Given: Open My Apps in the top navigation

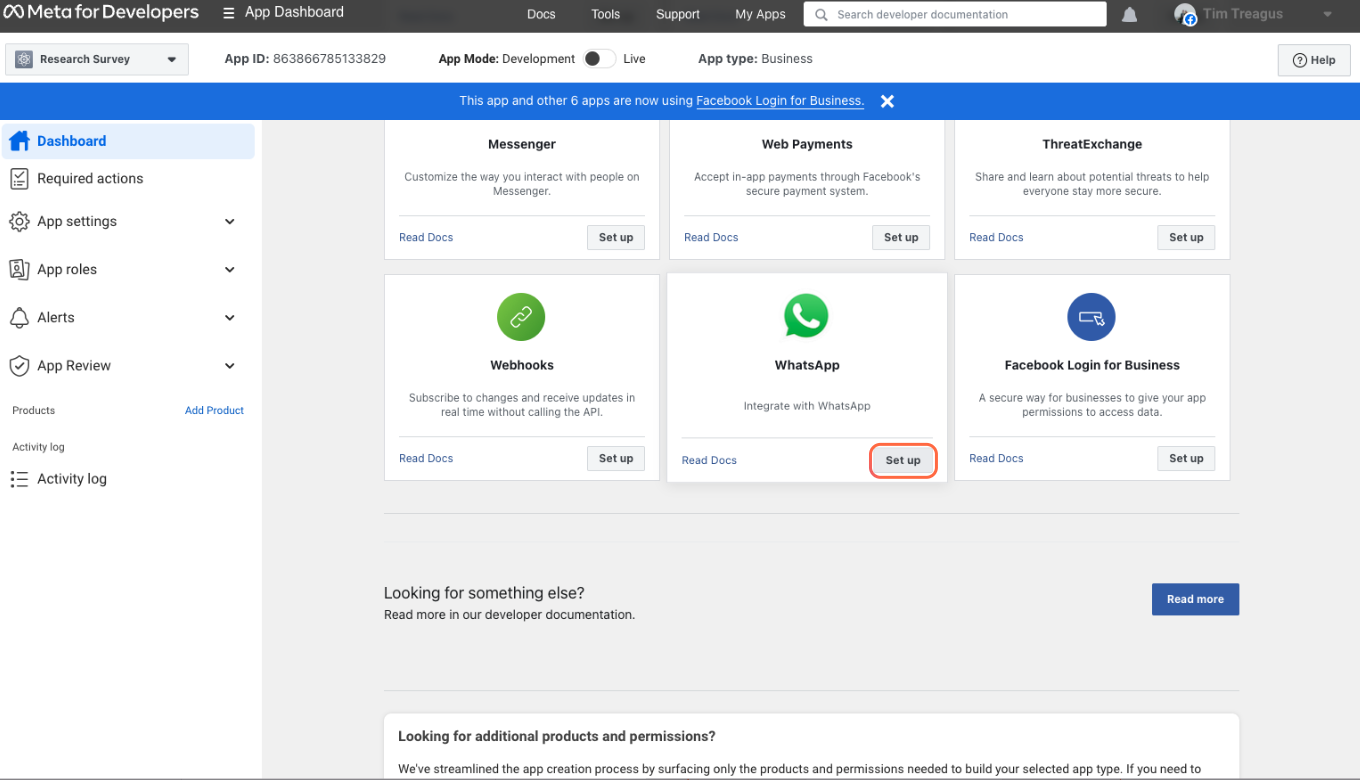Looking at the screenshot, I should pos(760,14).
